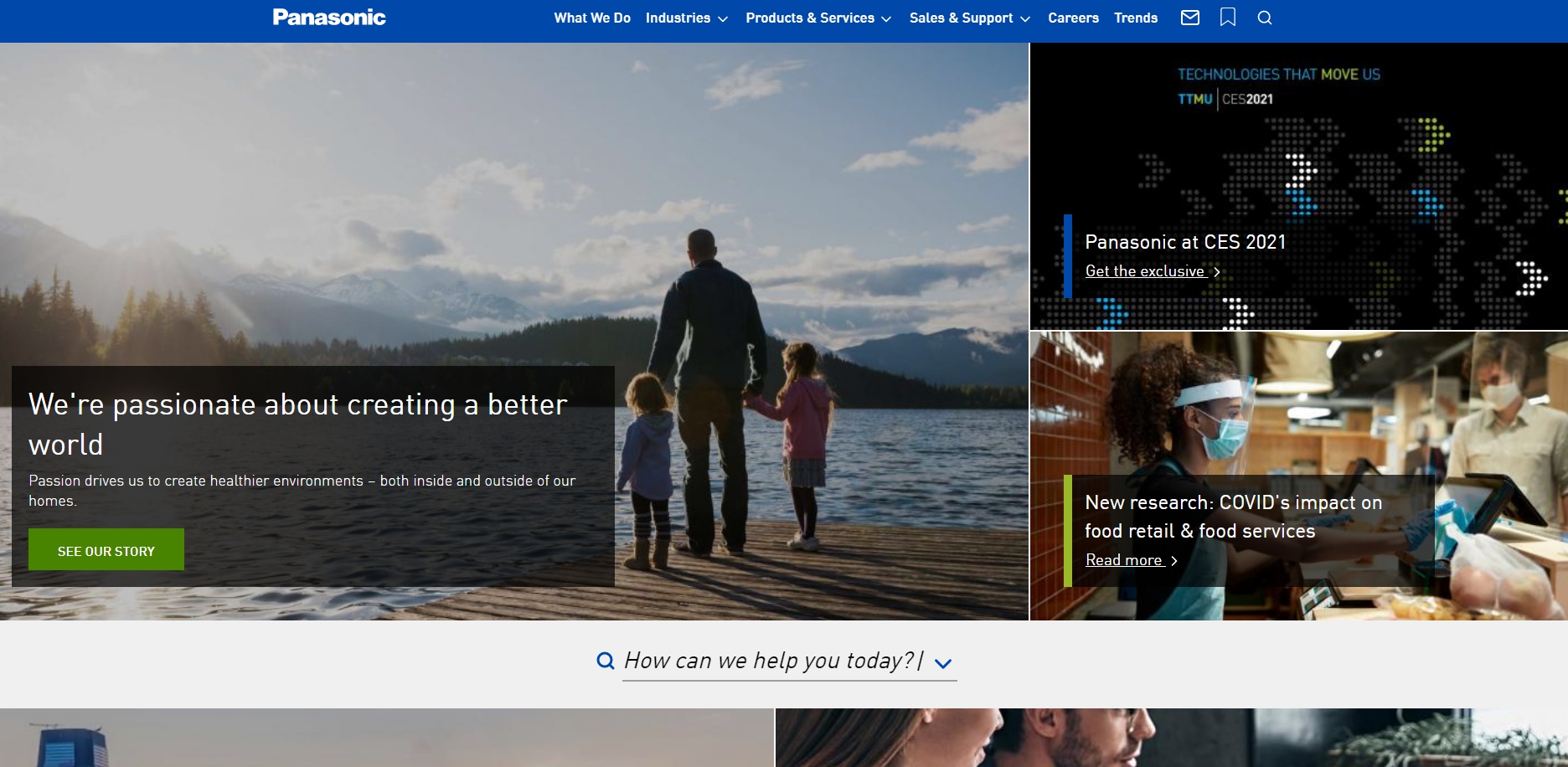Expand the Industries dropdown
This screenshot has height=767, width=1568.
[x=687, y=18]
